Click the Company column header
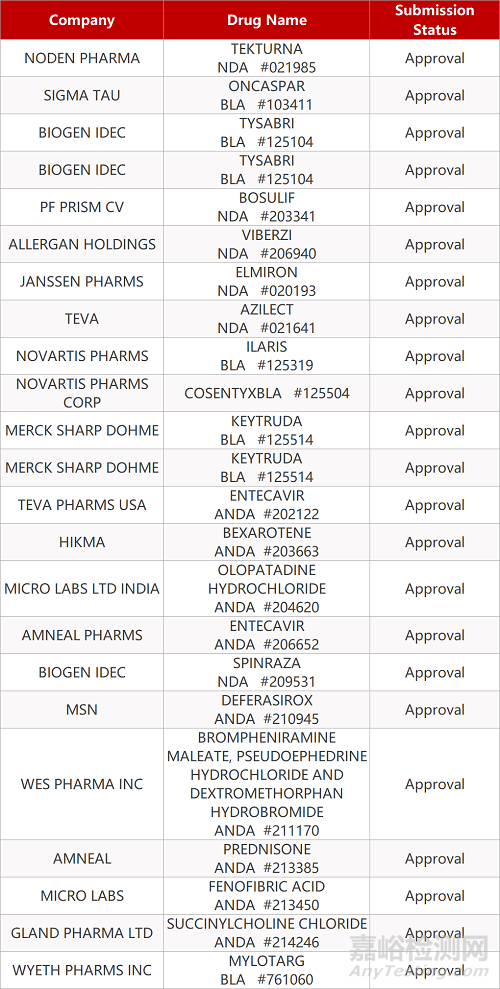This screenshot has width=500, height=989. click(82, 20)
